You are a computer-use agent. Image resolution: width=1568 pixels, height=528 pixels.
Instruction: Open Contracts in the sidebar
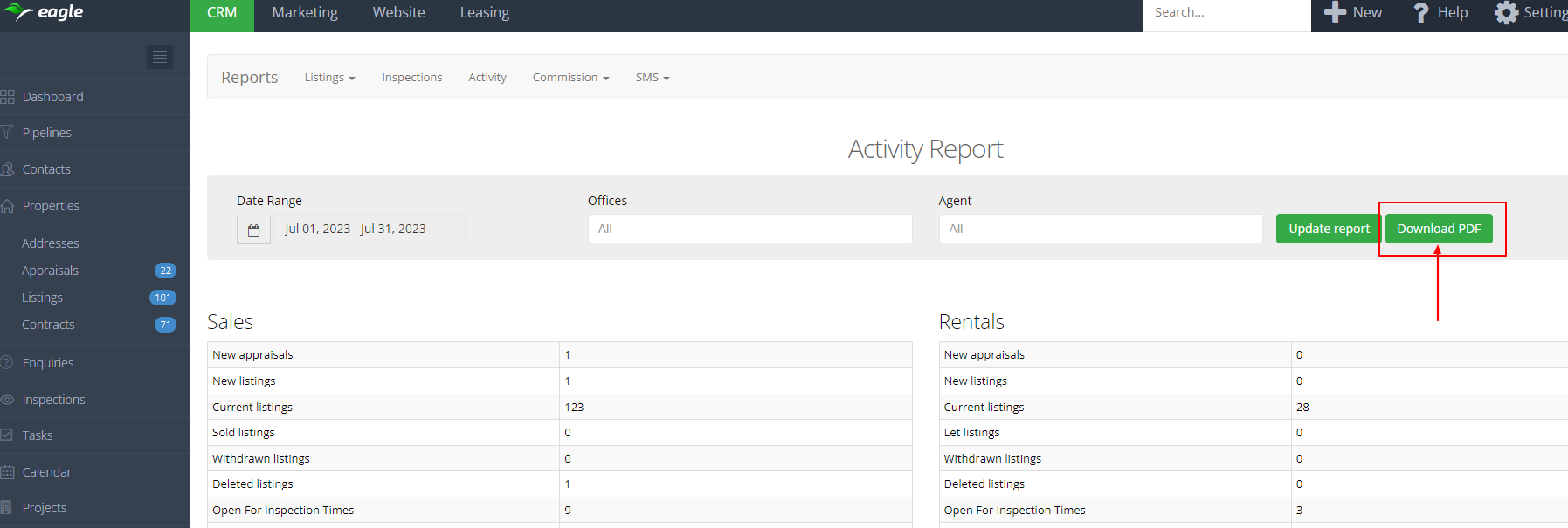pos(48,325)
